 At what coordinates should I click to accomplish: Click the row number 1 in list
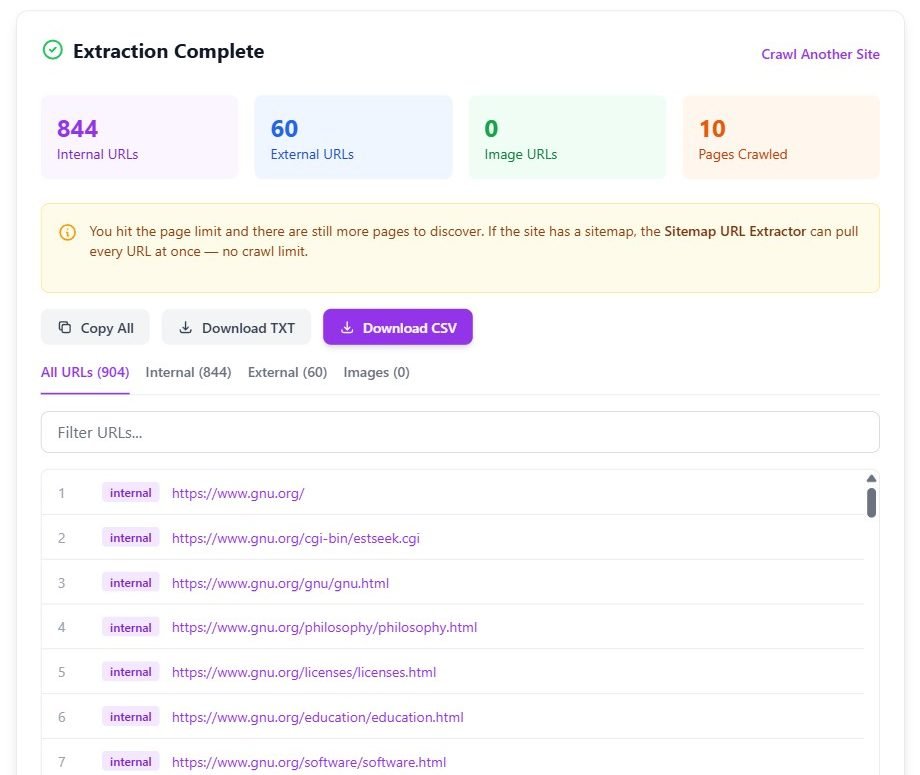(x=62, y=493)
